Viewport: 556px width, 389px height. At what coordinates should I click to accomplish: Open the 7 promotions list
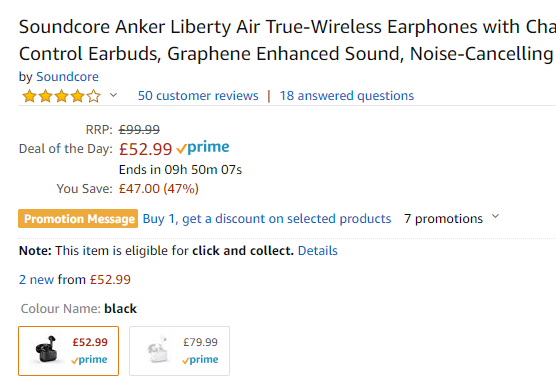[x=443, y=219]
